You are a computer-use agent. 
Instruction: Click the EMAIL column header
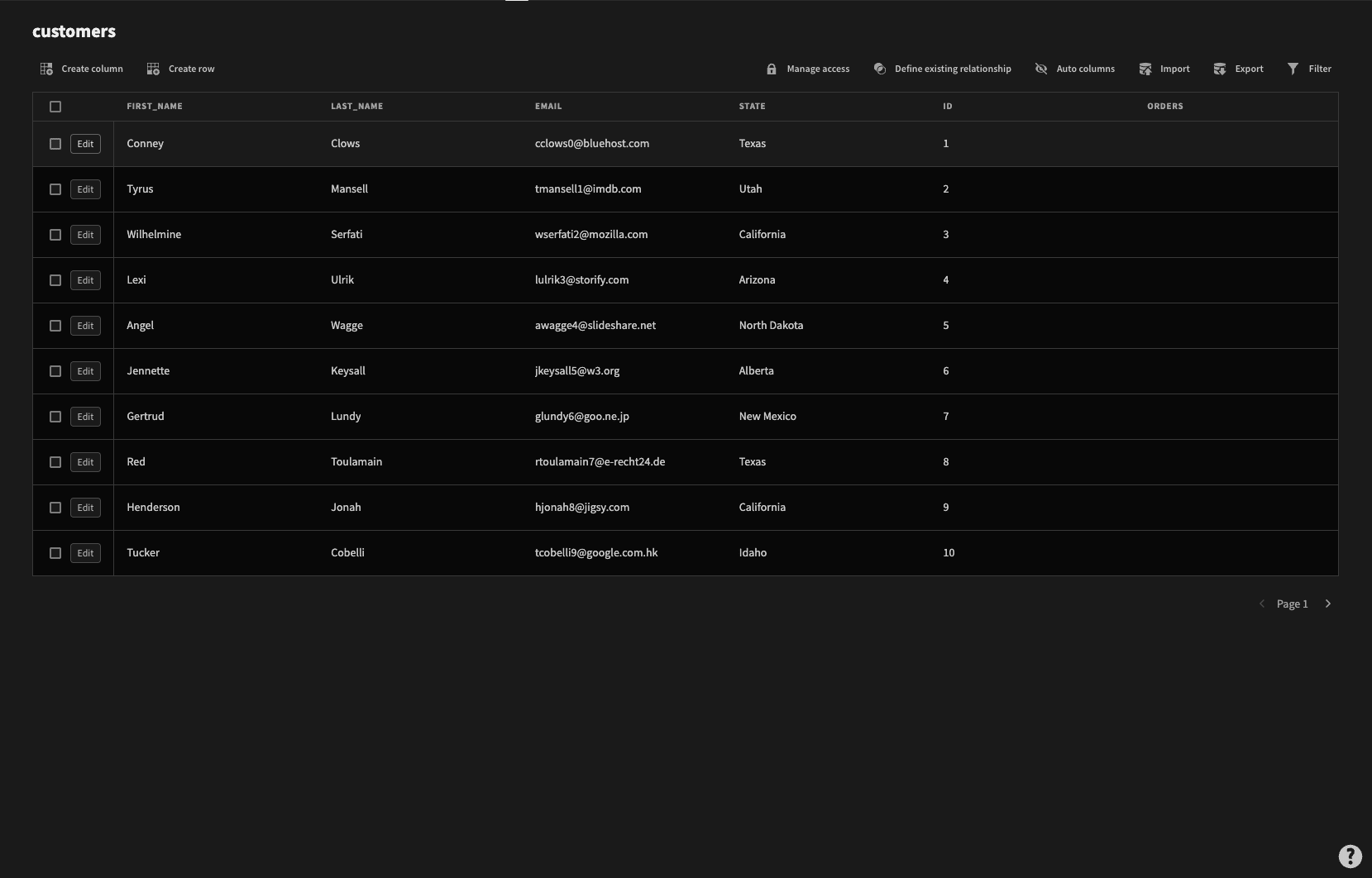click(548, 106)
